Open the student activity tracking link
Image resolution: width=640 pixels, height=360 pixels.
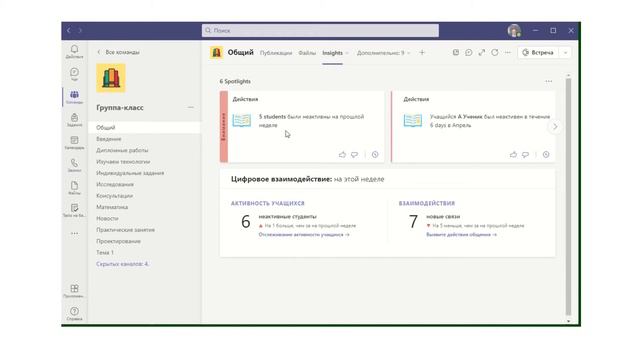[x=304, y=235]
